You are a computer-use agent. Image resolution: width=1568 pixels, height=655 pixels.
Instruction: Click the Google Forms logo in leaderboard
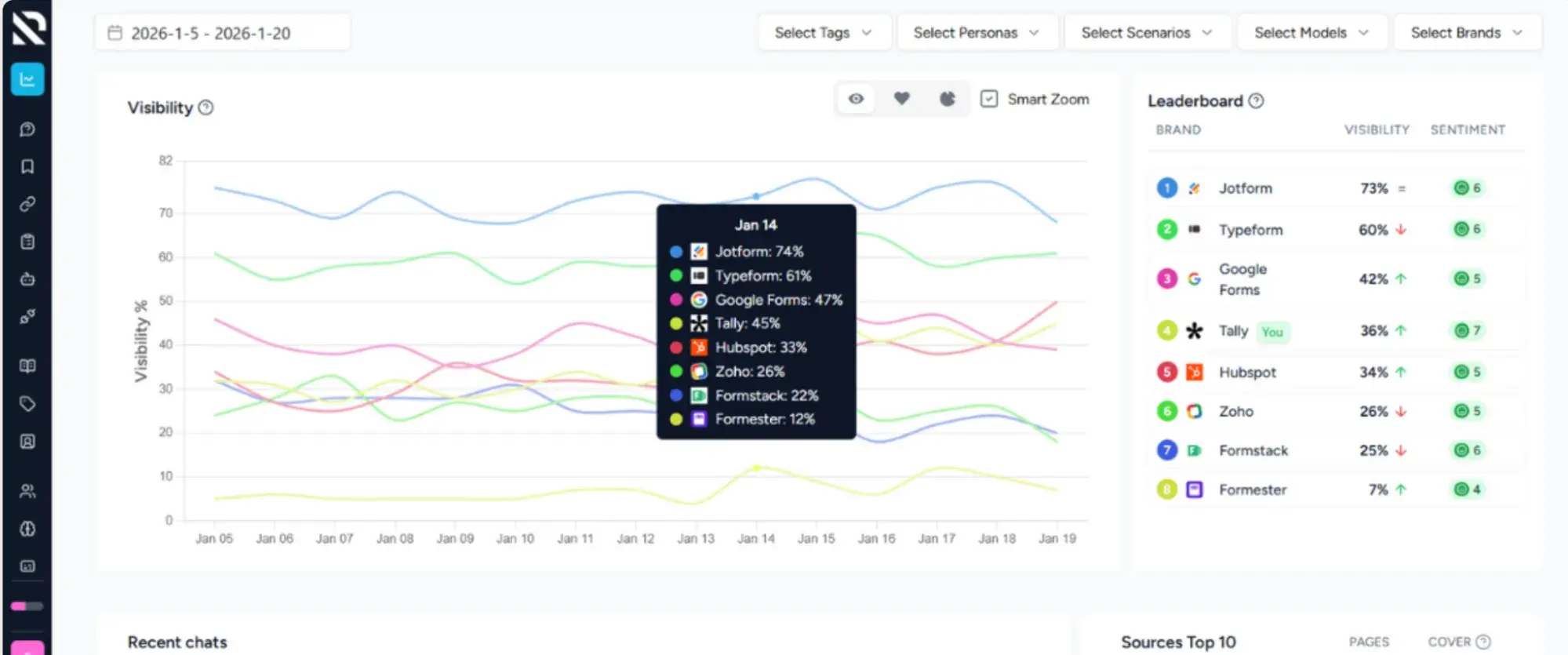1194,278
